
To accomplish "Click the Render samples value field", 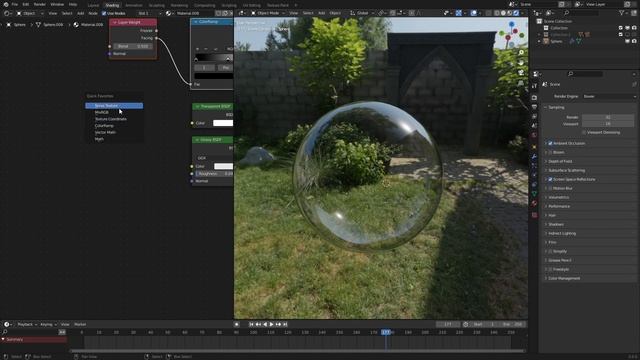I will click(608, 117).
